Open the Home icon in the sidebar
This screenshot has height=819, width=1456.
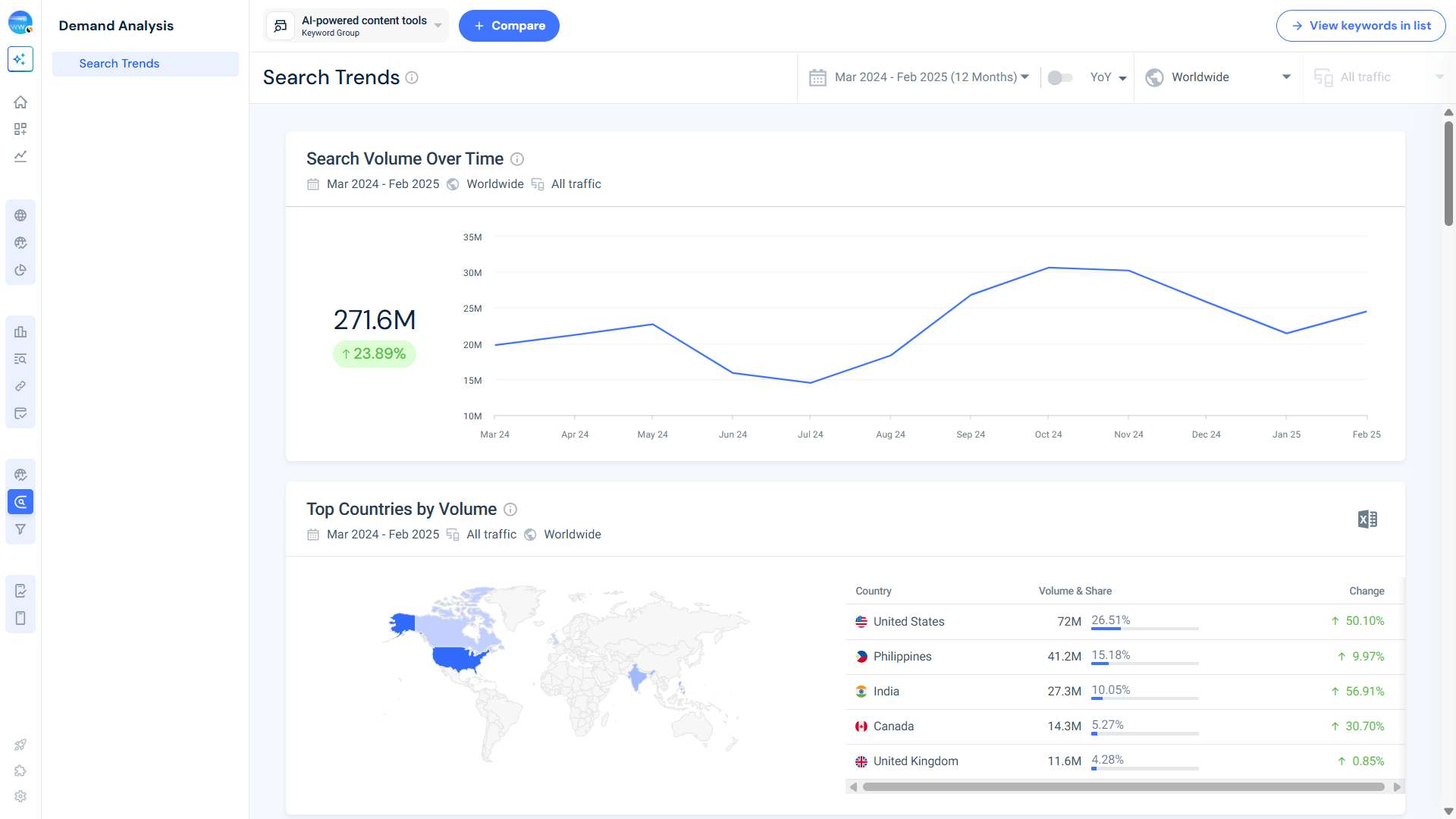(x=20, y=102)
